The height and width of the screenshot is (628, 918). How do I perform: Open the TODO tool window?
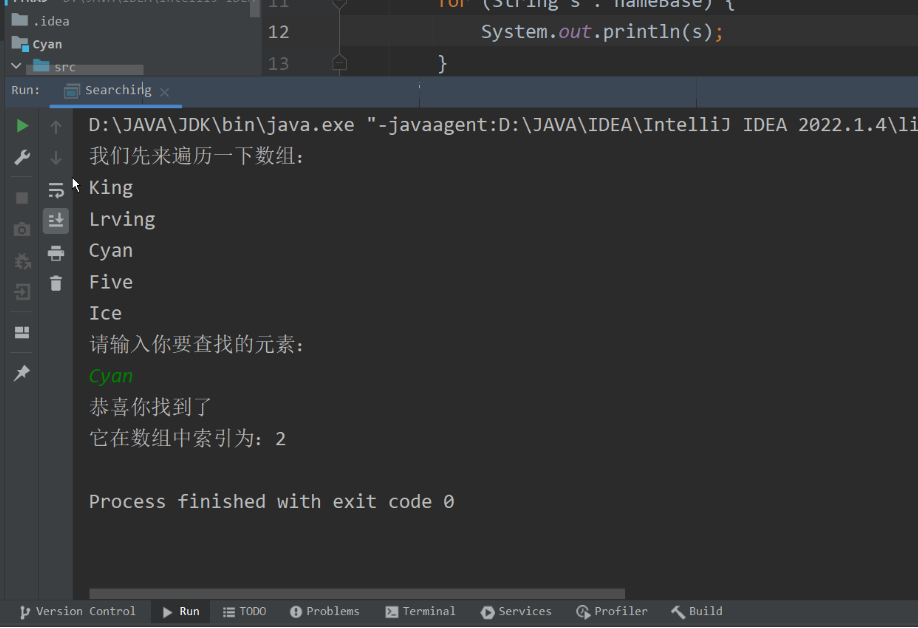(x=245, y=612)
